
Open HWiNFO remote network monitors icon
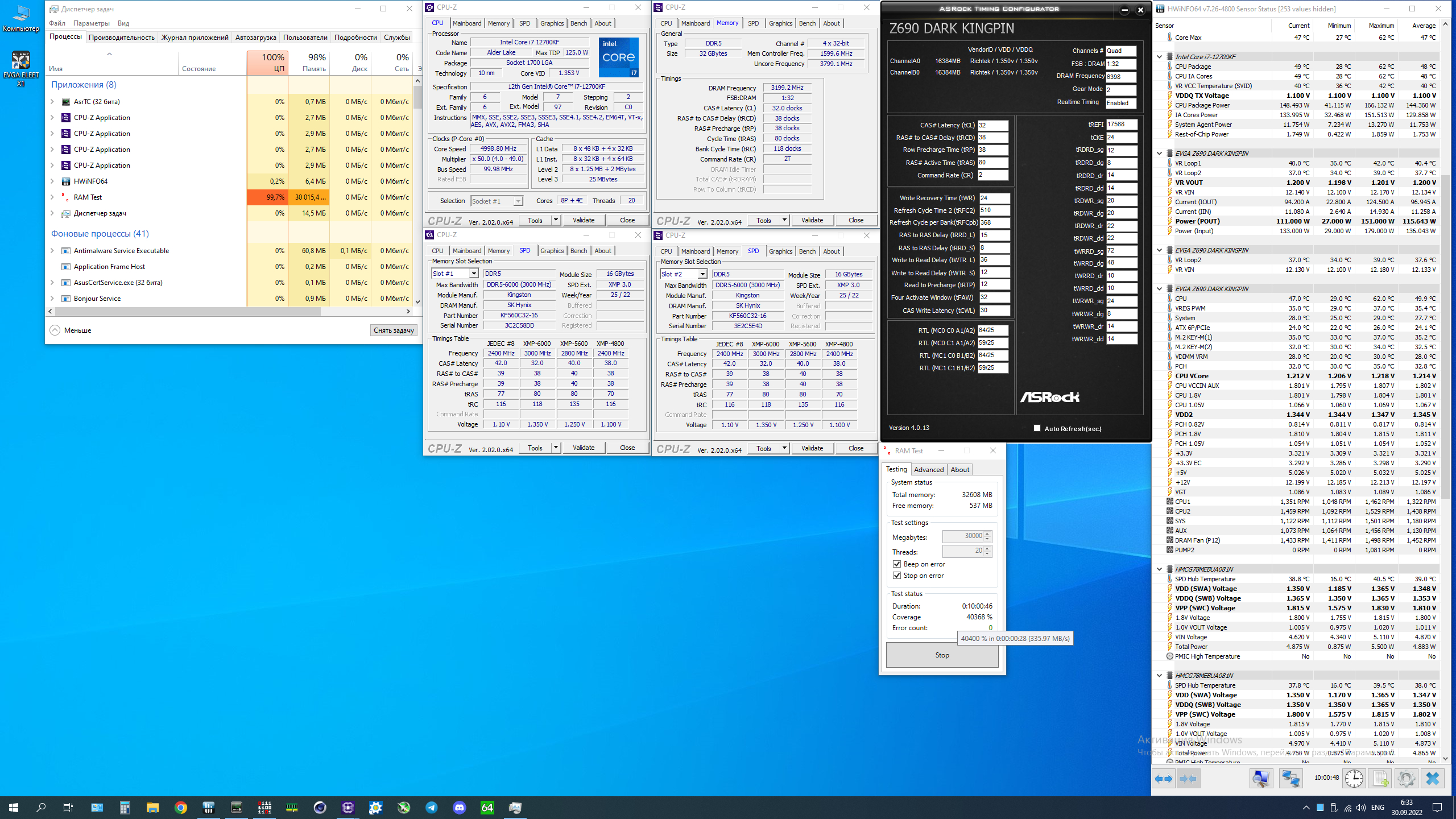tap(1290, 779)
